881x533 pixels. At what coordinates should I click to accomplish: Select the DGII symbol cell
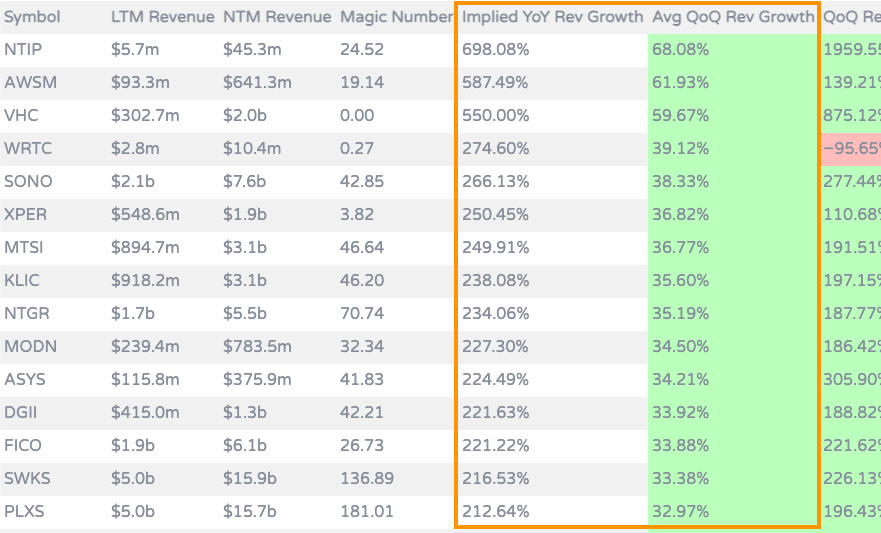click(21, 412)
